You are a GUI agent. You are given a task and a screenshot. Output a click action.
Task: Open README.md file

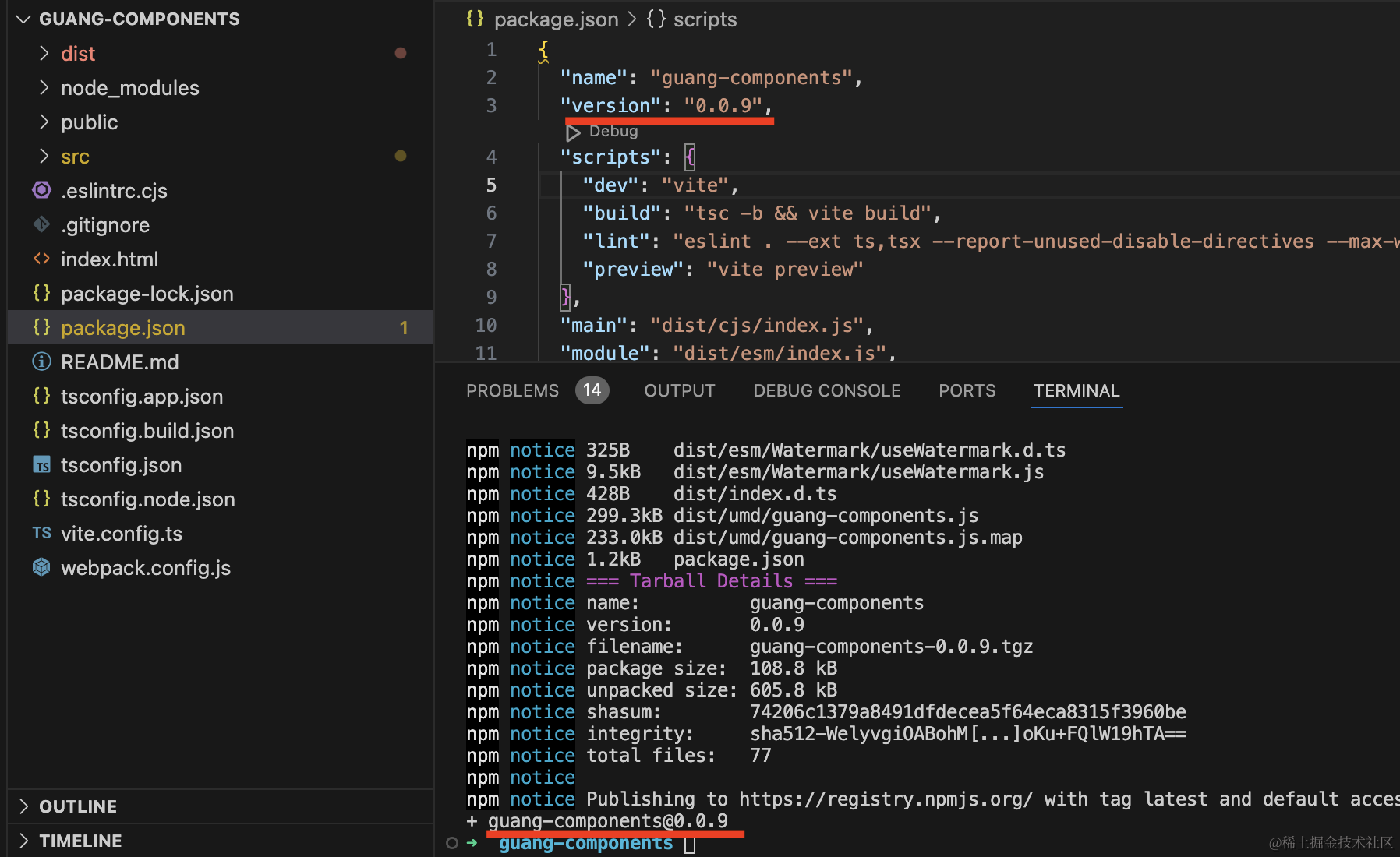pos(120,362)
